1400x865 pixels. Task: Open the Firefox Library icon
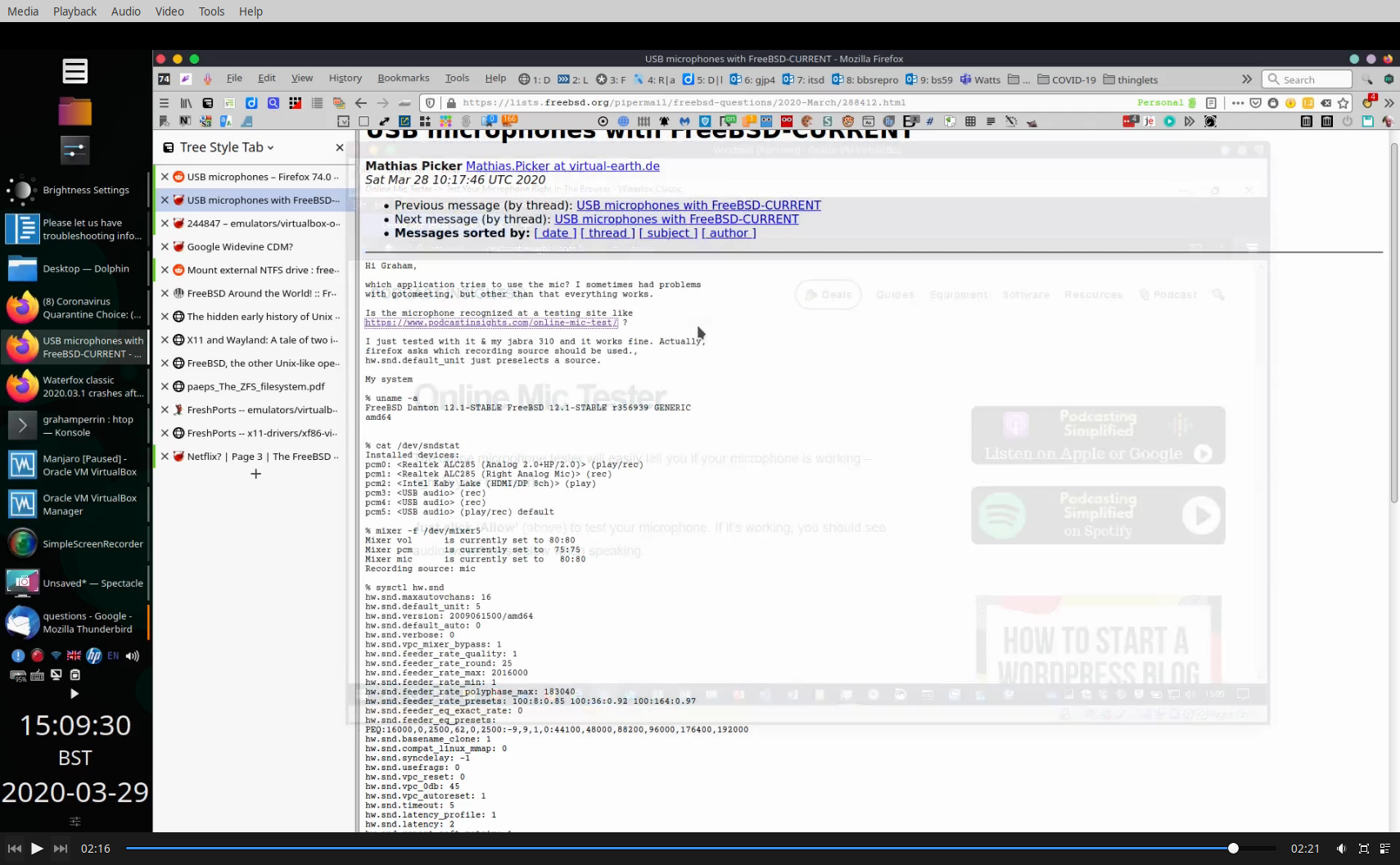[186, 103]
